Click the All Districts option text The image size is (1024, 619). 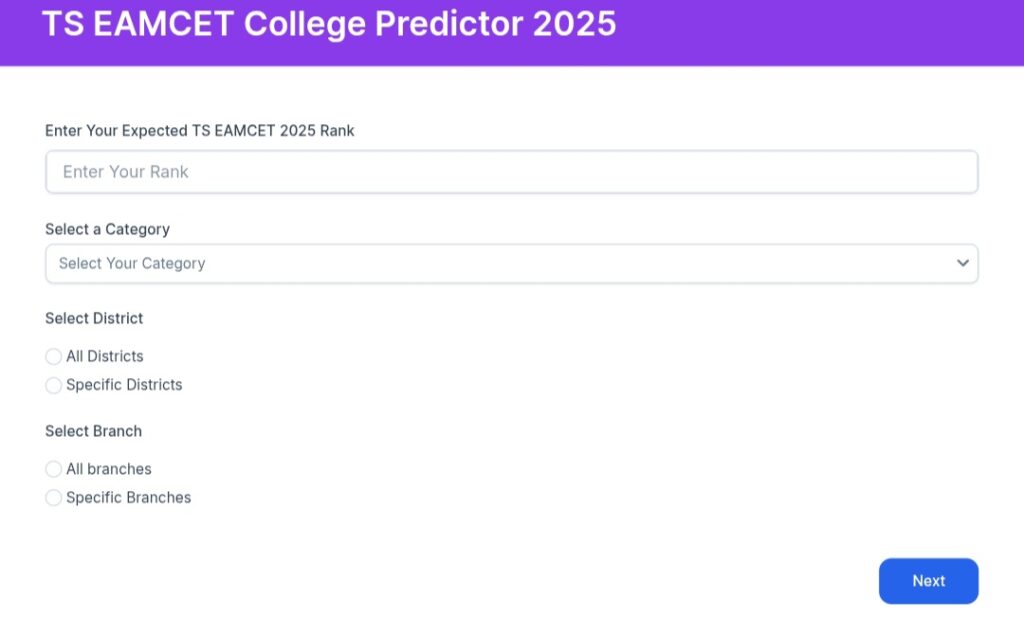click(x=105, y=357)
